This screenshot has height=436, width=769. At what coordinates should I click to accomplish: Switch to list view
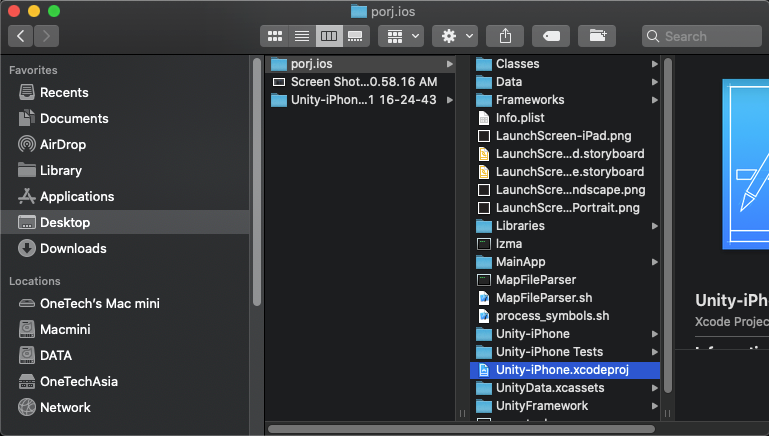tap(302, 36)
